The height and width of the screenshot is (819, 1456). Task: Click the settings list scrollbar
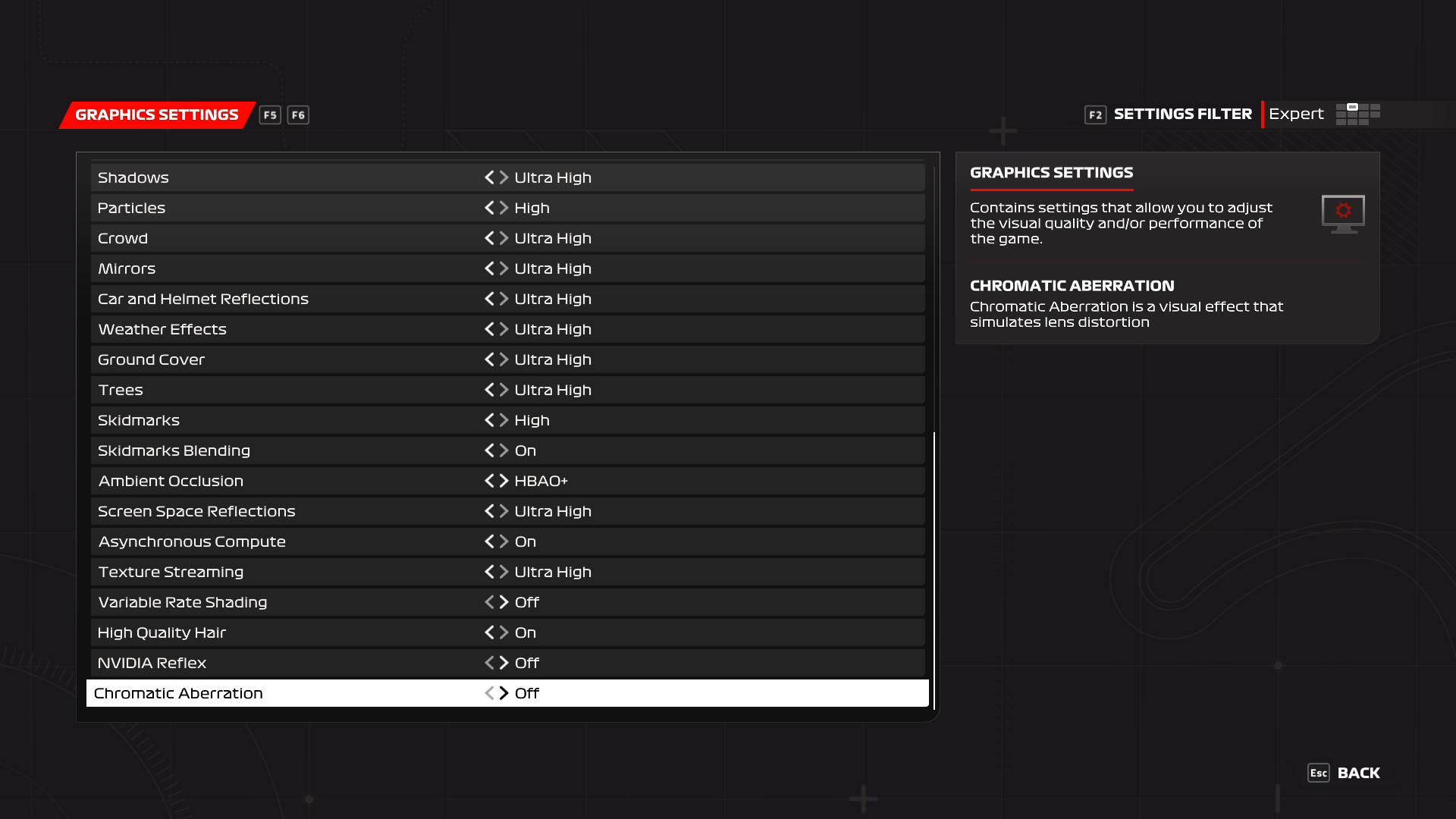(934, 569)
